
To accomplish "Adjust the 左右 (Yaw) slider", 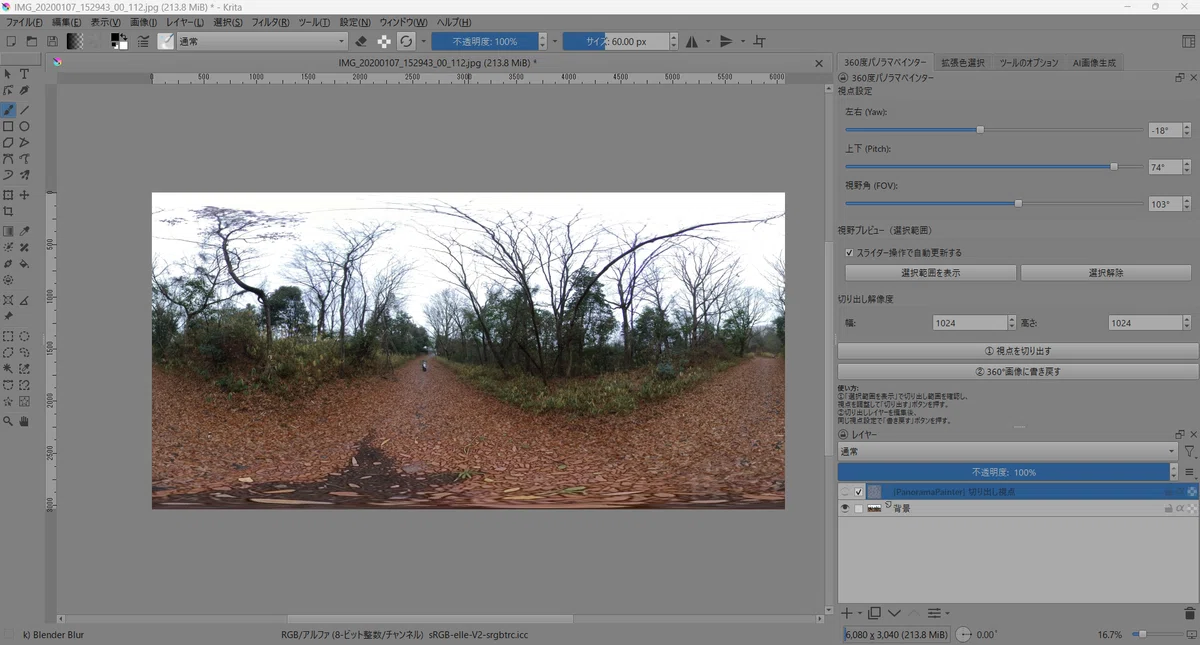I will tap(994, 129).
